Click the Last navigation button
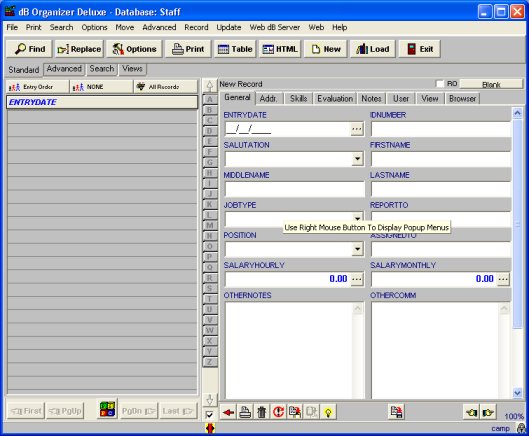529x436 pixels. [x=178, y=411]
